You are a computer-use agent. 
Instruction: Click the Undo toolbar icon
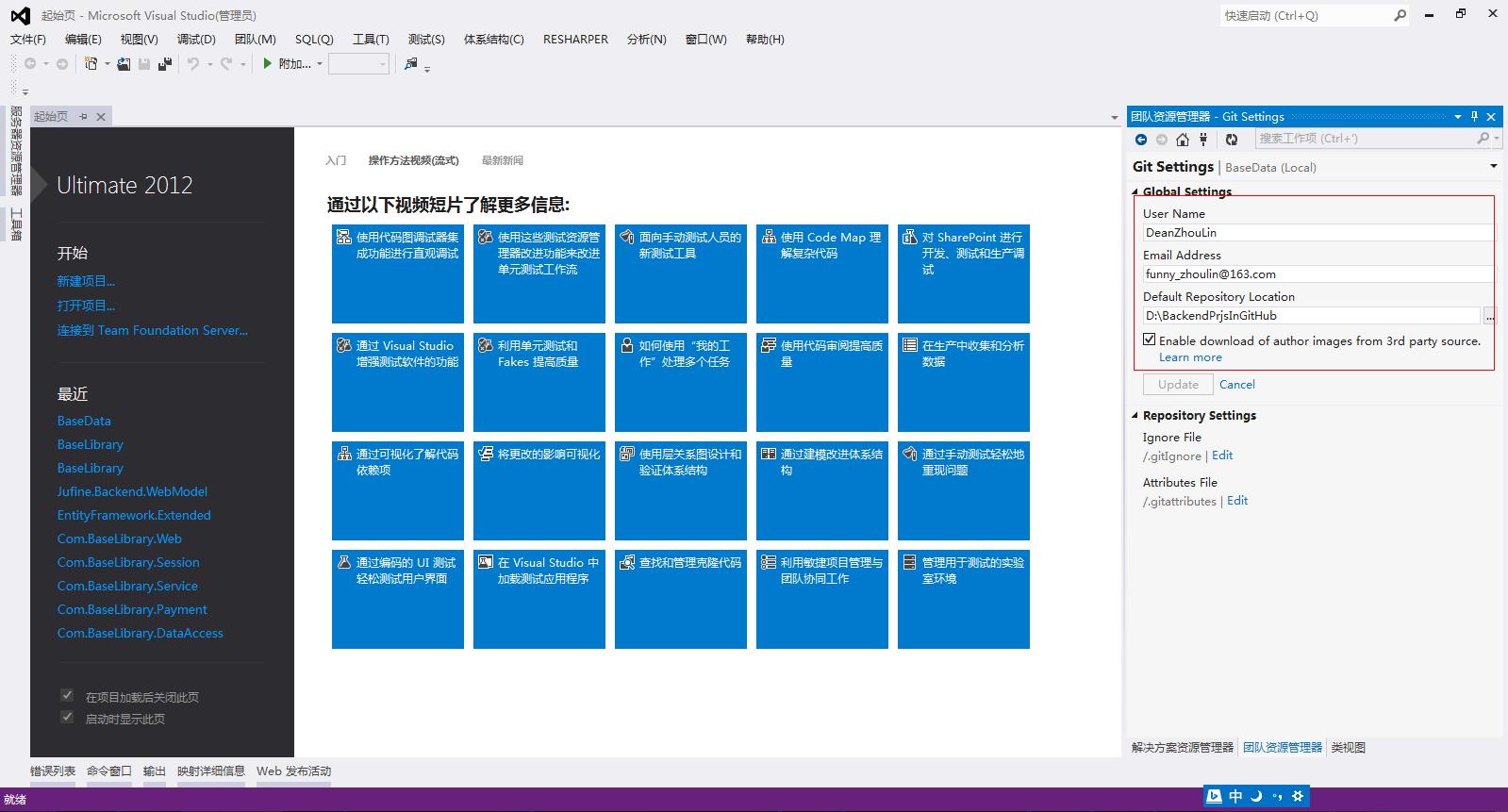point(193,63)
